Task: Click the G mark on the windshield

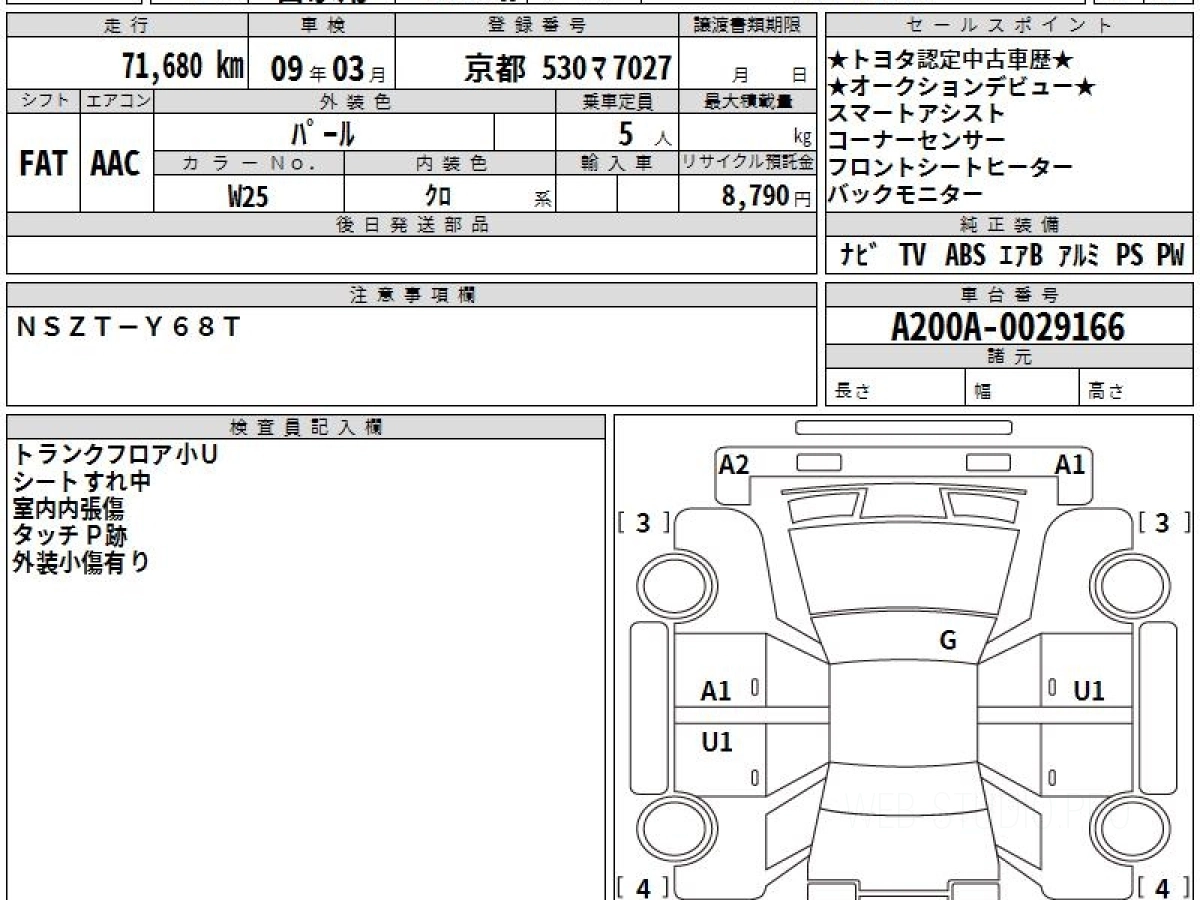Action: [947, 641]
